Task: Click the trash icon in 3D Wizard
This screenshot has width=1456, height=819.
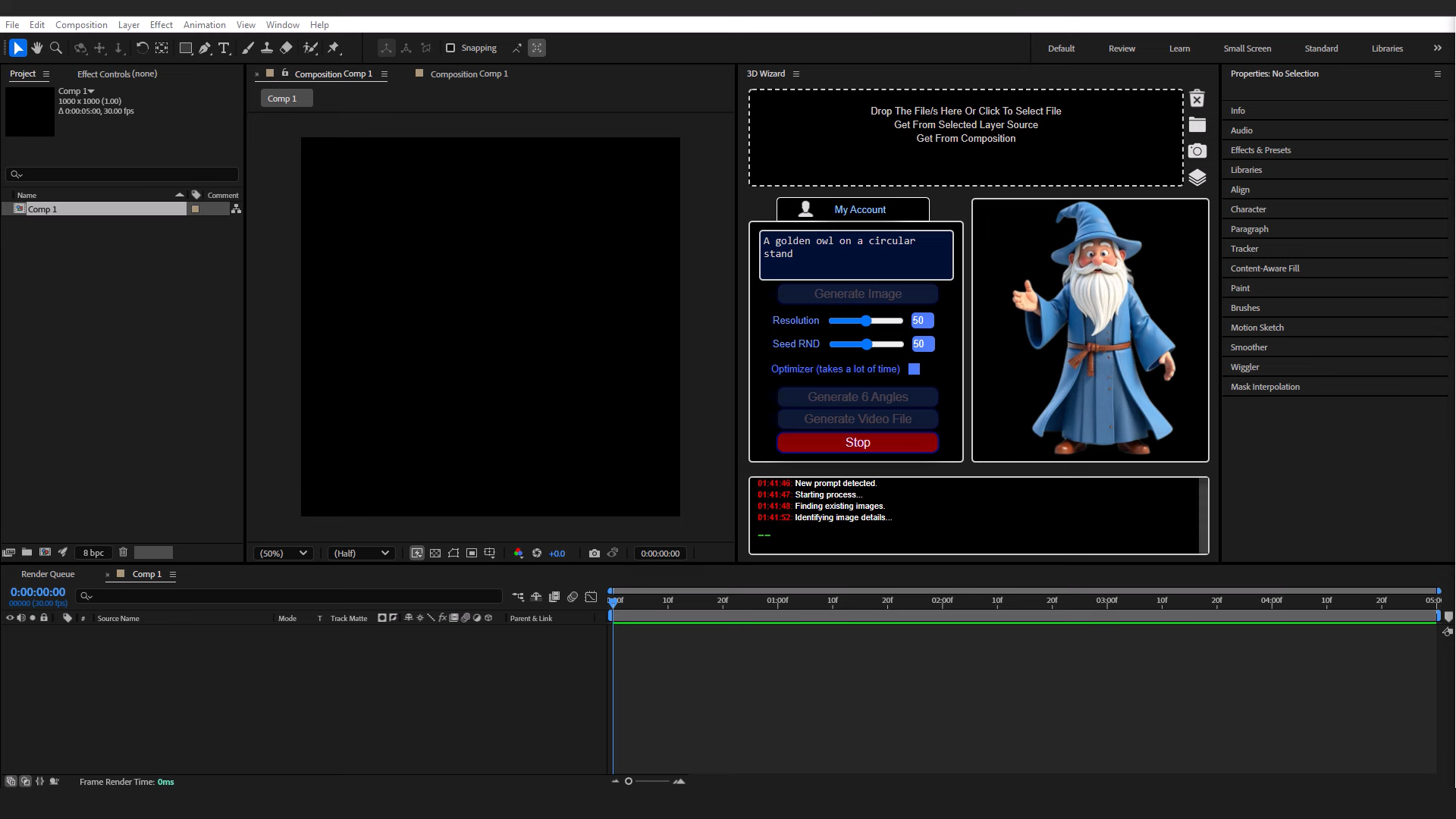Action: coord(1197,99)
